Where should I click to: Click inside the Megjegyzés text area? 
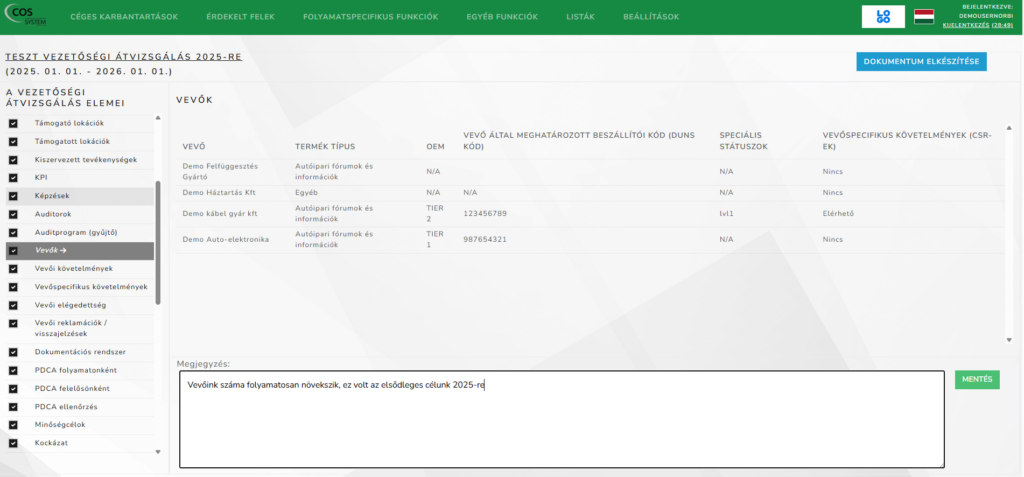pos(562,419)
